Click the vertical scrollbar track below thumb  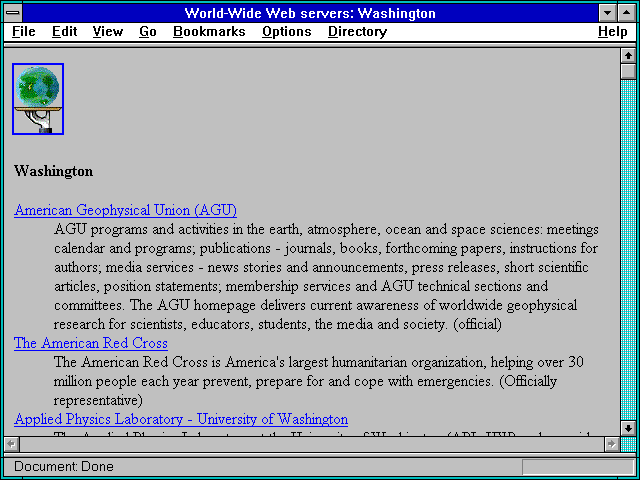tap(628, 250)
